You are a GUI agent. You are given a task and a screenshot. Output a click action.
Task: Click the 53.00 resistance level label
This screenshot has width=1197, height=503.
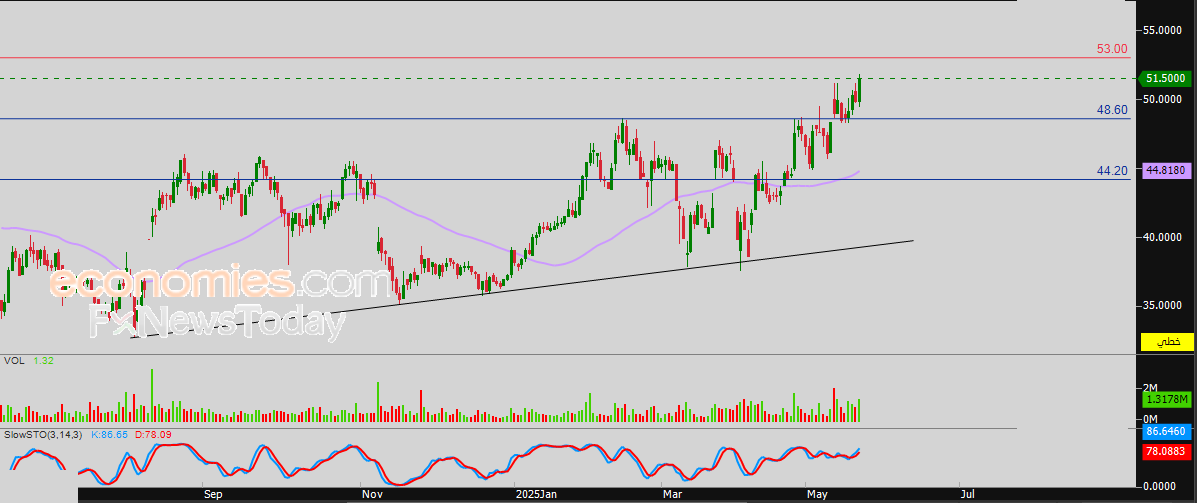pos(1112,49)
